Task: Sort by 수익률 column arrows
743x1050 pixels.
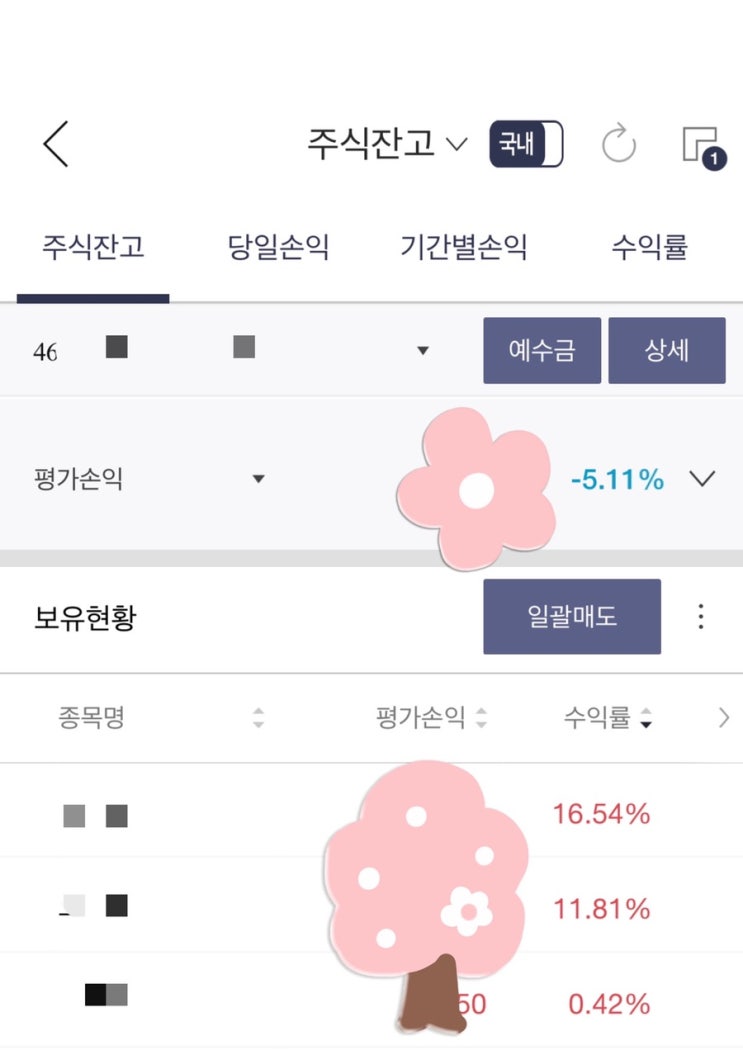Action: pos(645,718)
